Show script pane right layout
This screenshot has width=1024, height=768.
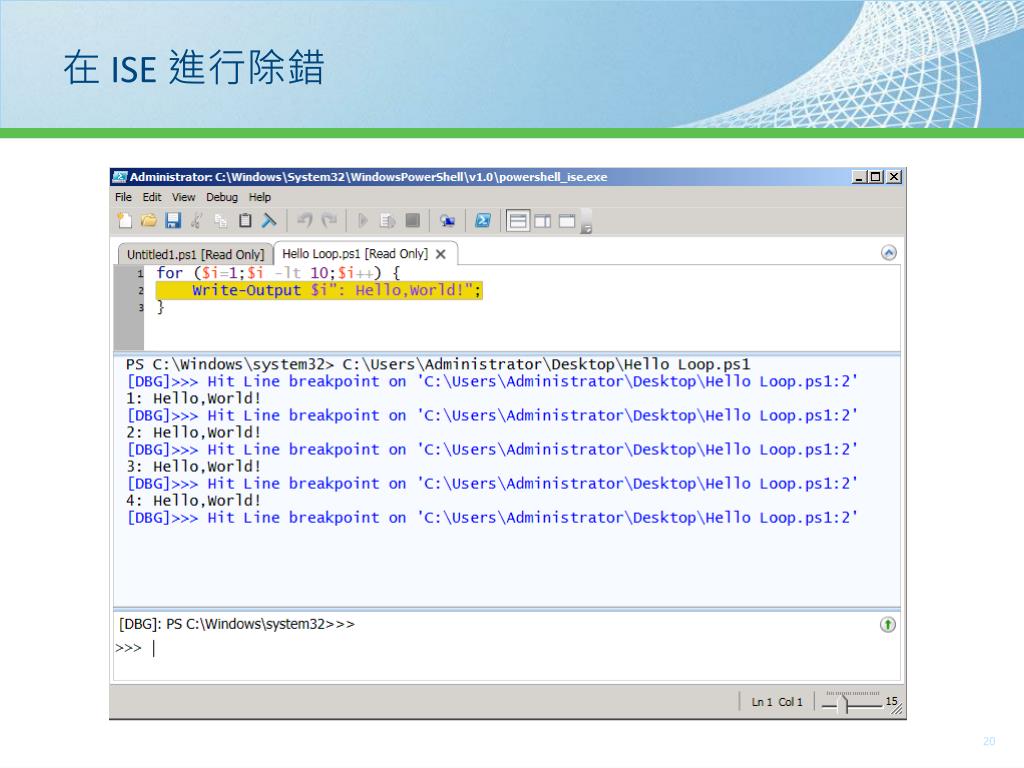[x=542, y=221]
